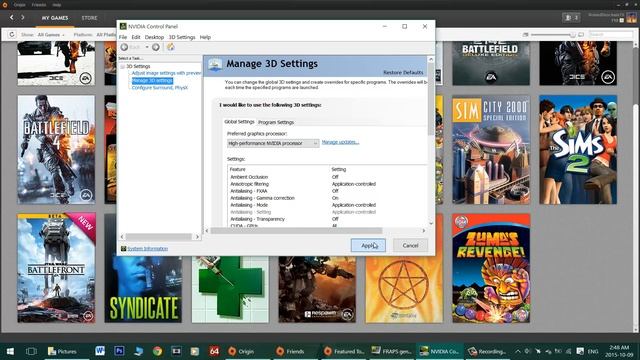Open NVIDIA Control Panel Help menu
This screenshot has height=360, width=640.
(205, 37)
